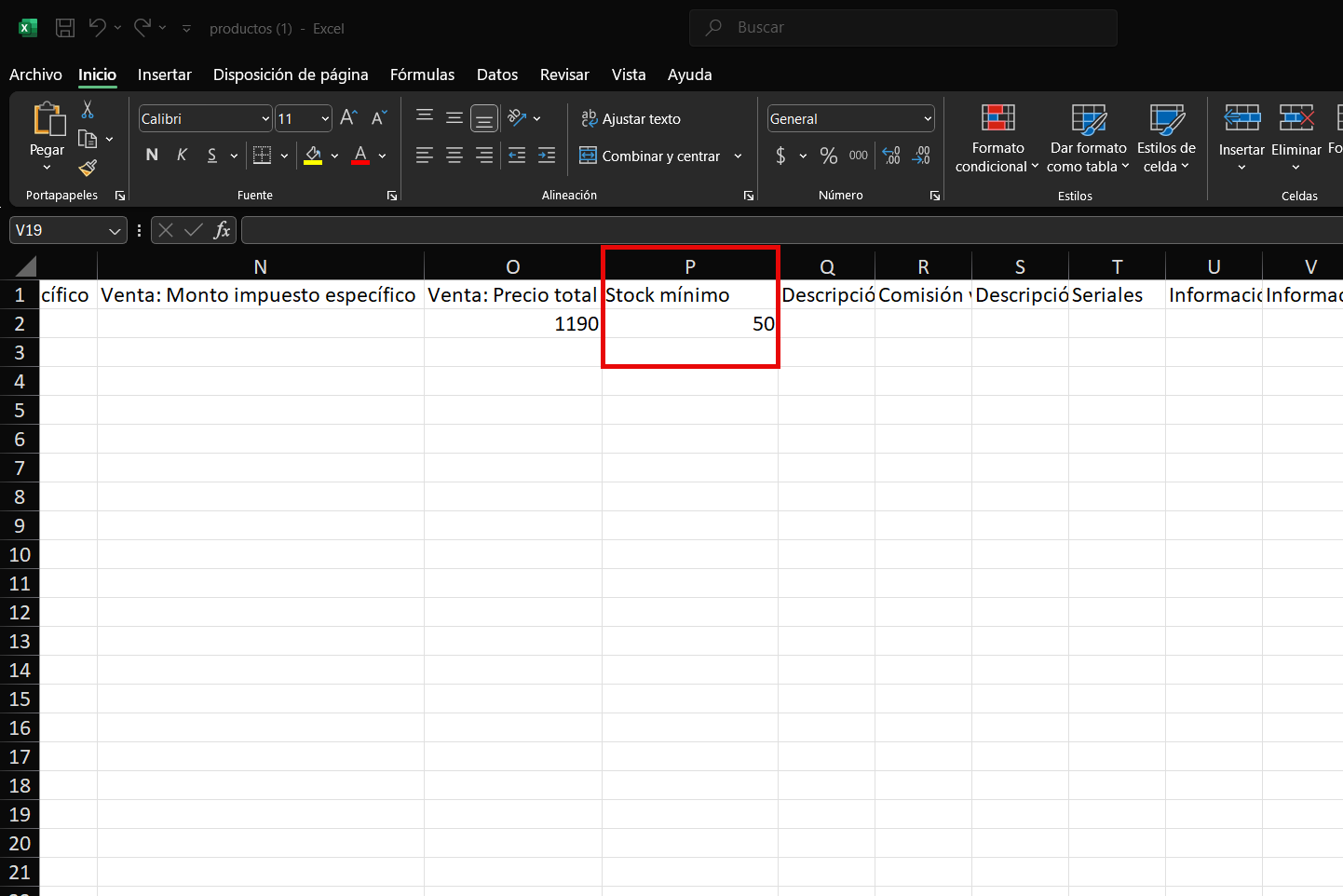This screenshot has width=1343, height=896.
Task: Open Formato condicional menu
Action: coord(997,138)
